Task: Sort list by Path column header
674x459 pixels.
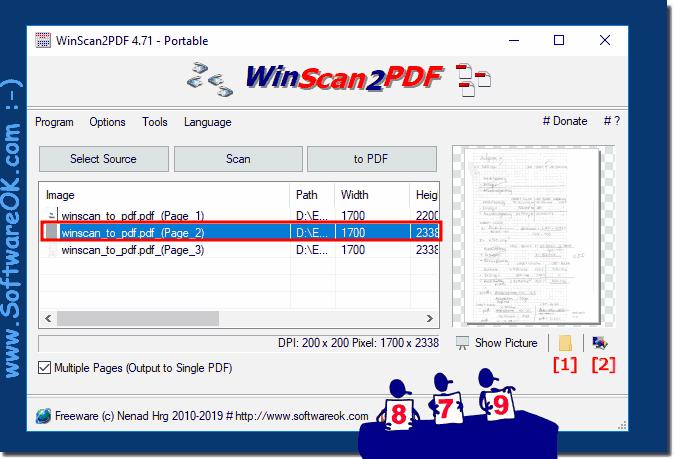Action: pyautogui.click(x=312, y=195)
